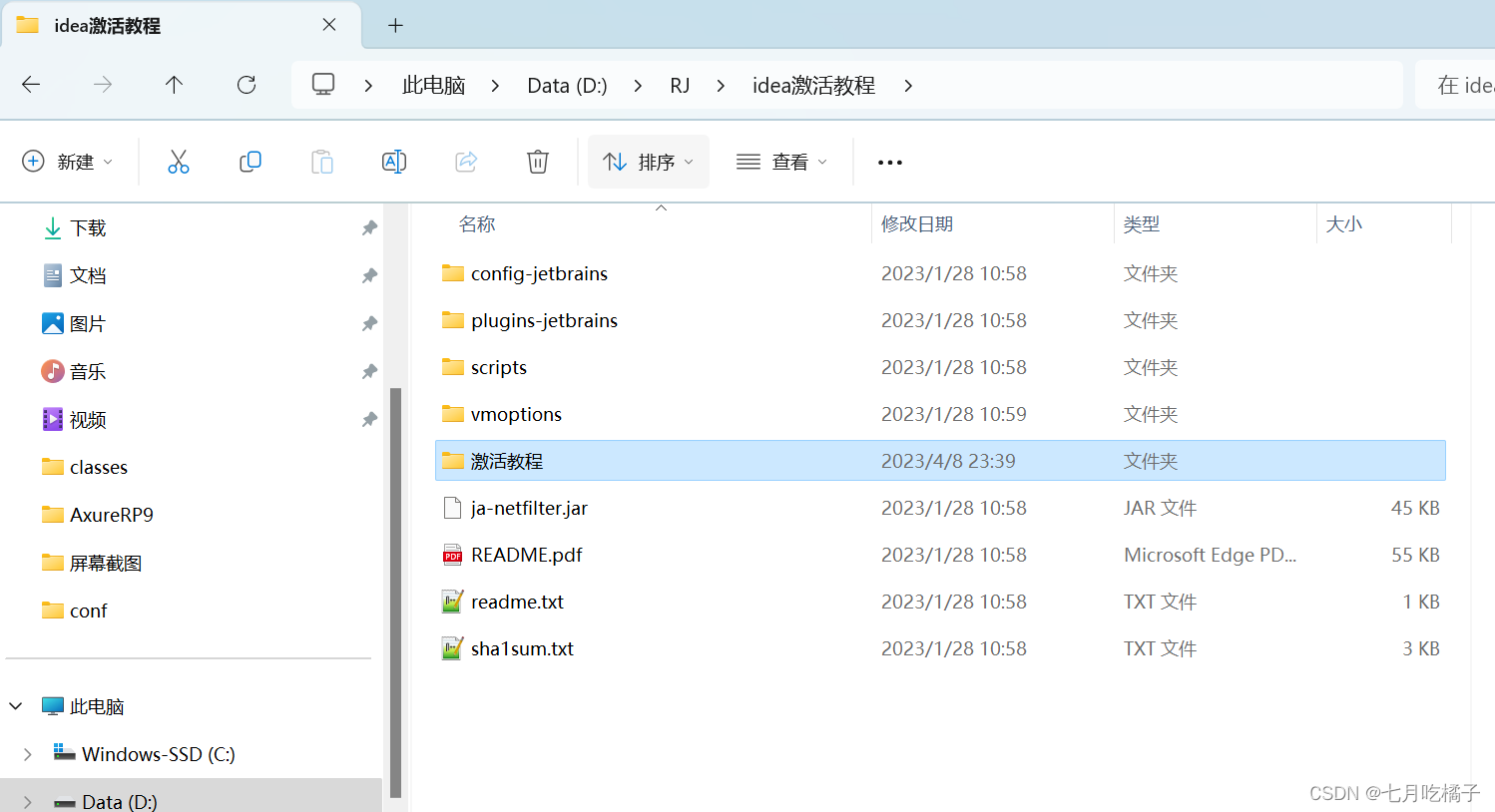Navigate to 此电脑 in the address bar
The image size is (1495, 812).
coord(433,86)
